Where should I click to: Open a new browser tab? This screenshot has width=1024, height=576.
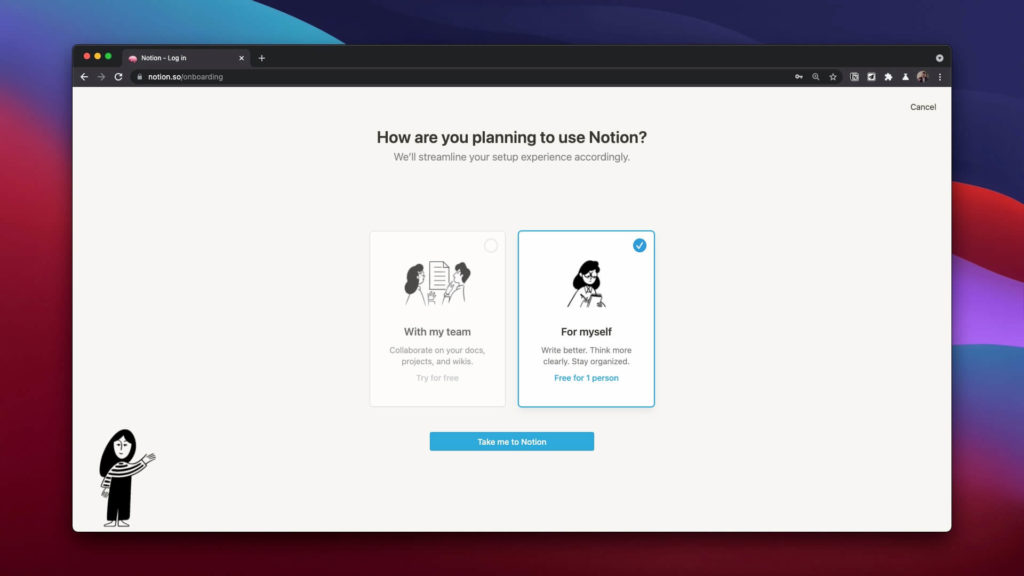tap(261, 58)
